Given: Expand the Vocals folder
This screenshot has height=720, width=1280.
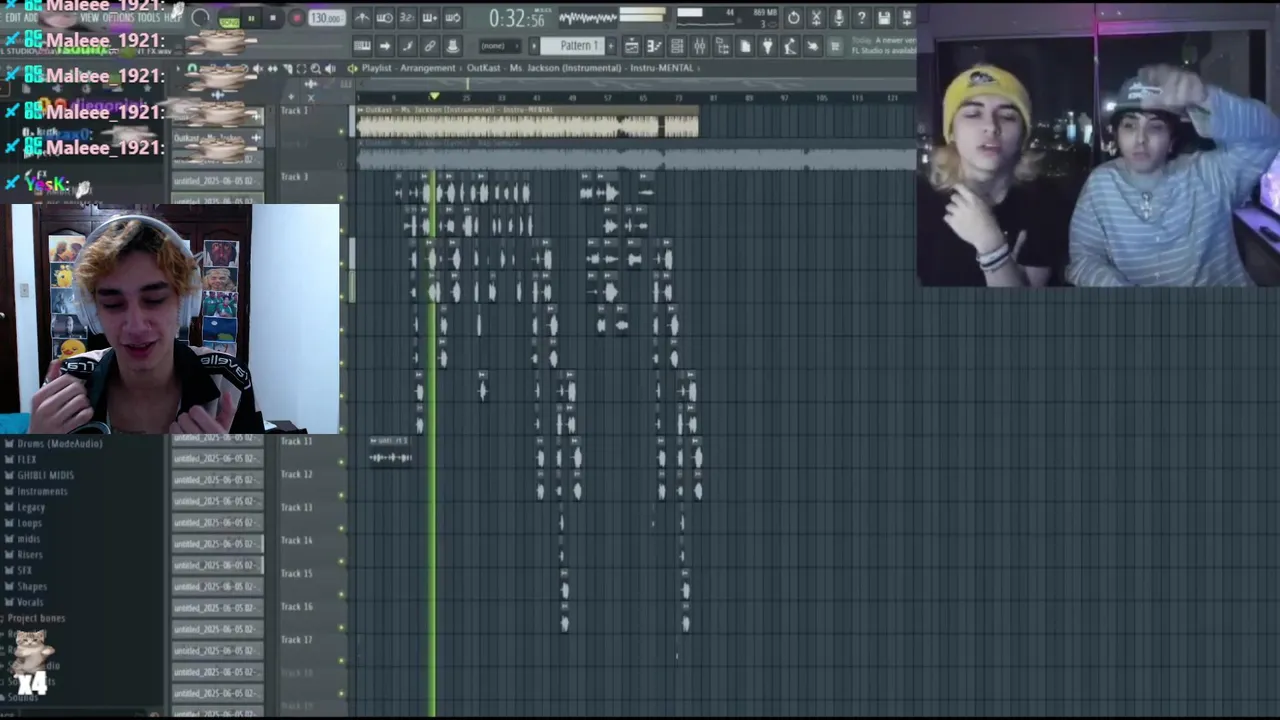Looking at the screenshot, I should click(x=31, y=602).
